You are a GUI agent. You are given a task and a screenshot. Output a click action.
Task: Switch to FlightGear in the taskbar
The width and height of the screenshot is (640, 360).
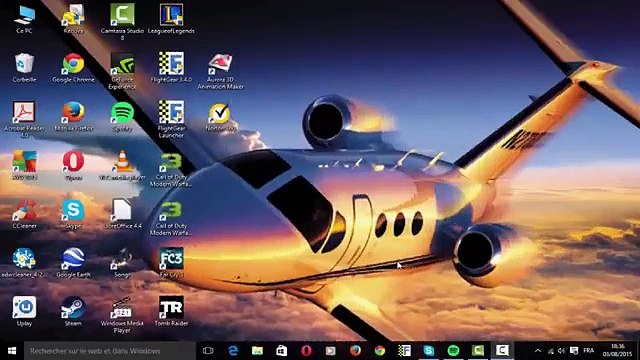pos(404,351)
